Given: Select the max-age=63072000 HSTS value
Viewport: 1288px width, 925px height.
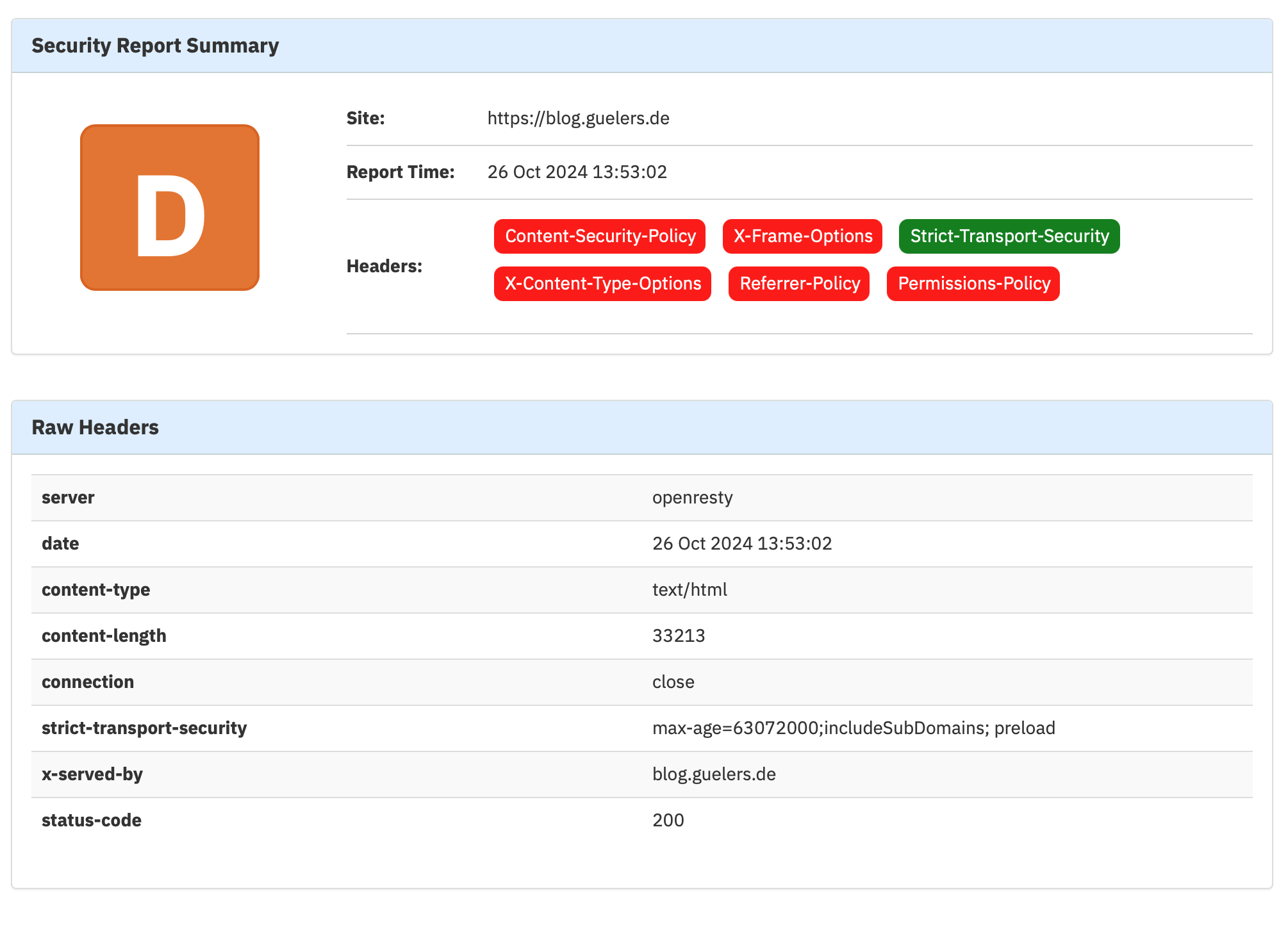Looking at the screenshot, I should [x=854, y=728].
